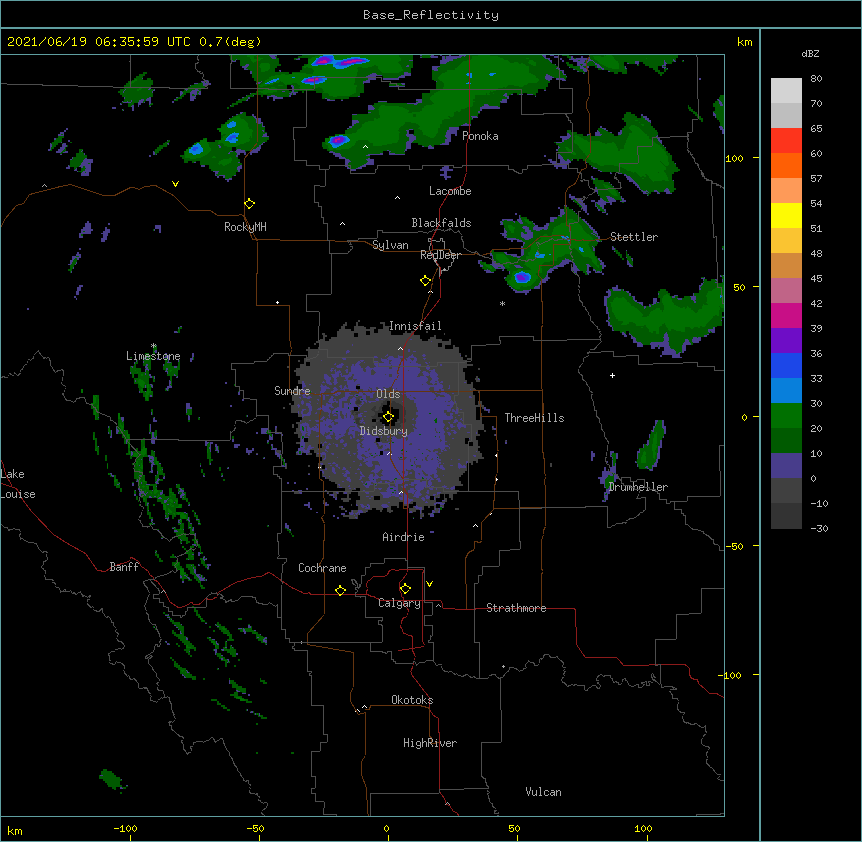
Task: Click the ThreeHills label
Action: (x=534, y=418)
